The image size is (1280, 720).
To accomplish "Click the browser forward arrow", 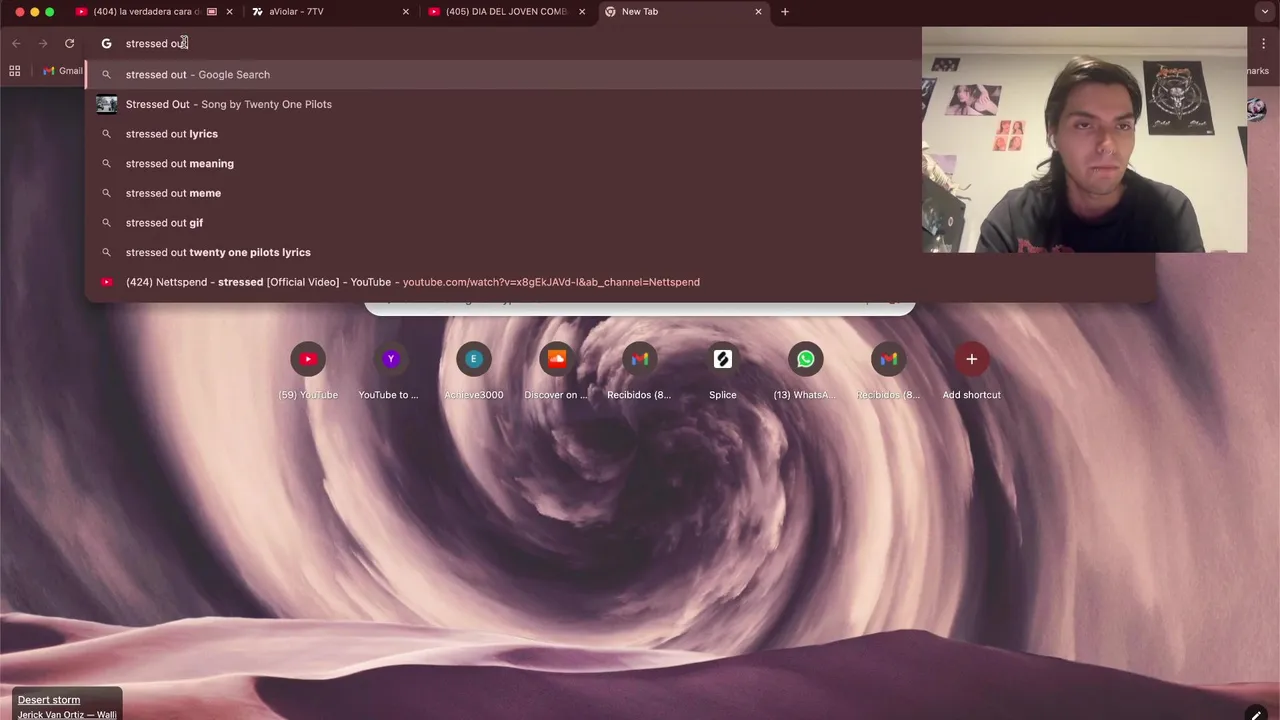I will coord(42,43).
